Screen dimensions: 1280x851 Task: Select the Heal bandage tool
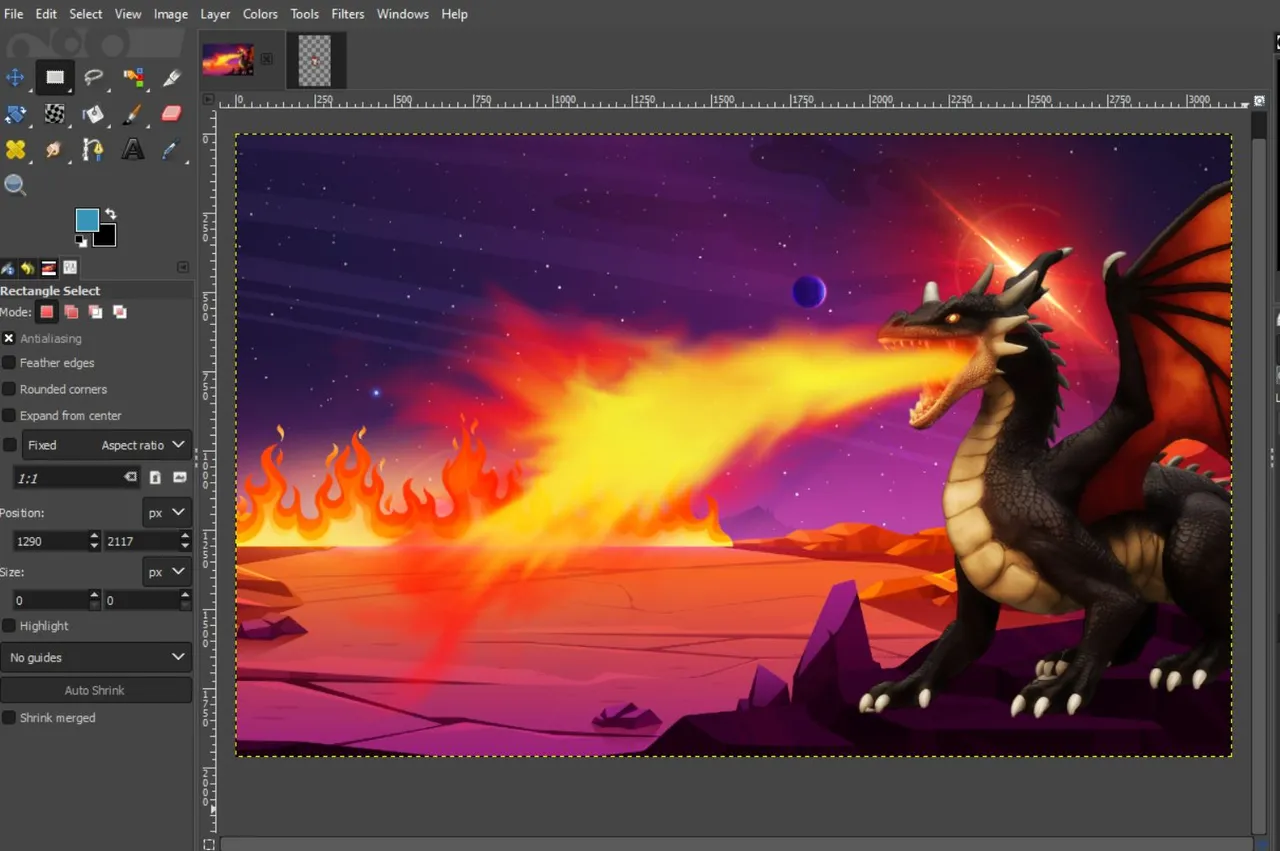pos(15,150)
